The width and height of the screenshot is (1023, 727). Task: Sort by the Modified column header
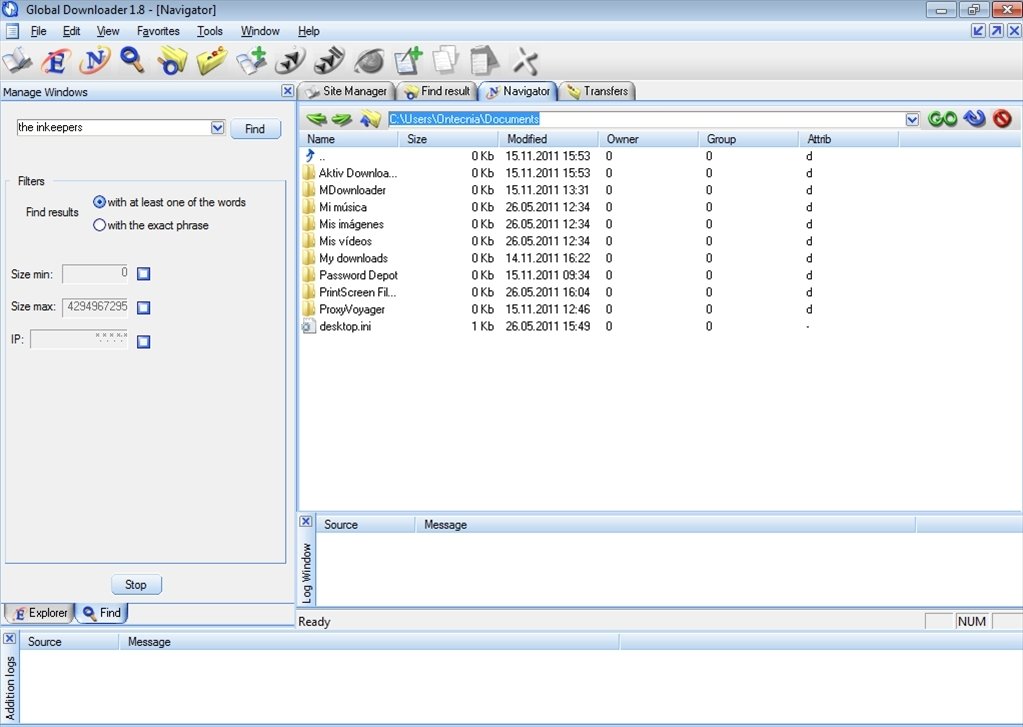(x=549, y=138)
